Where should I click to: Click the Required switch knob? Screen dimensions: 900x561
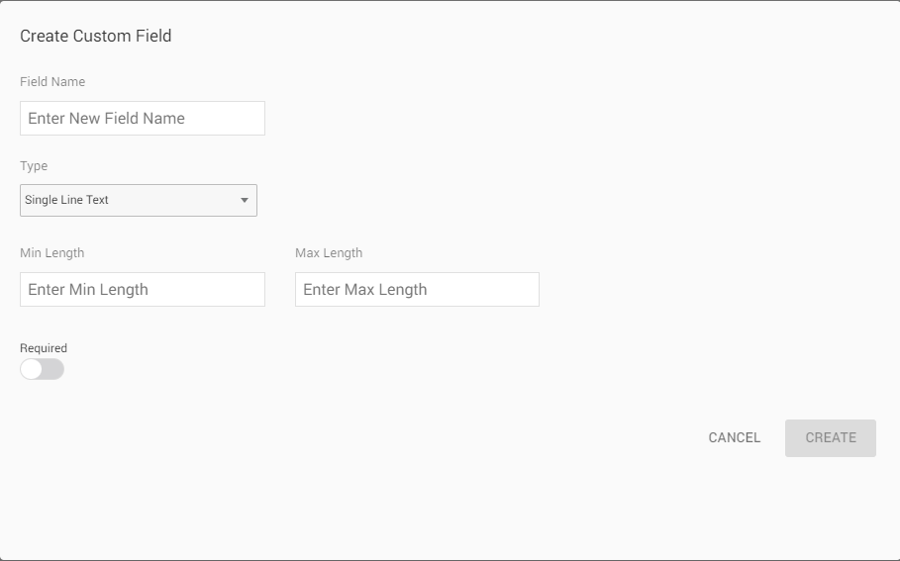coord(32,369)
